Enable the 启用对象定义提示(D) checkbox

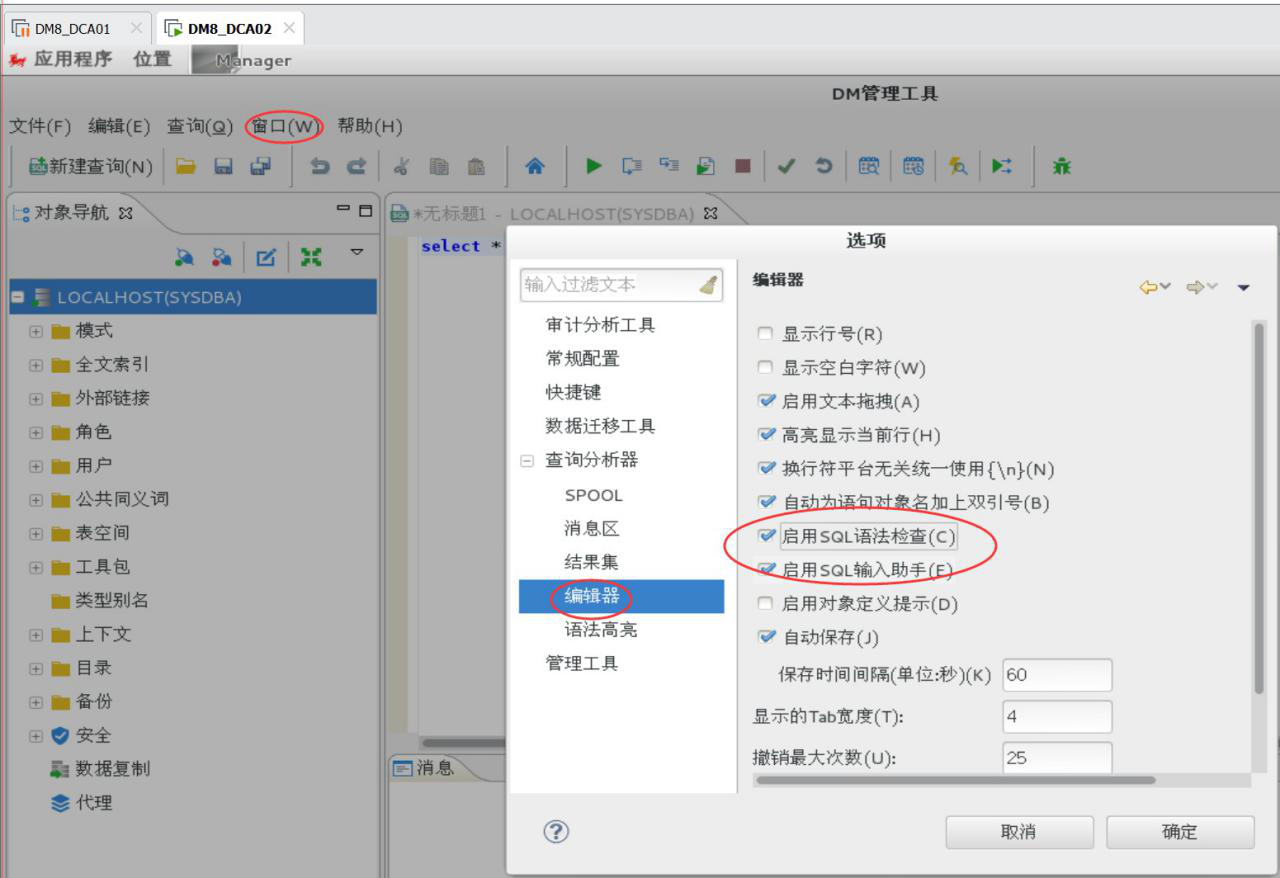click(766, 604)
